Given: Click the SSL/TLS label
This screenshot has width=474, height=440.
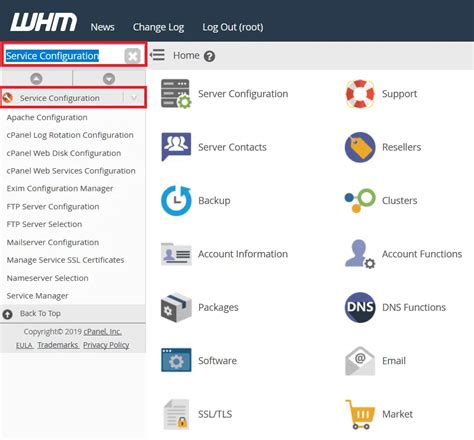Looking at the screenshot, I should point(215,414).
